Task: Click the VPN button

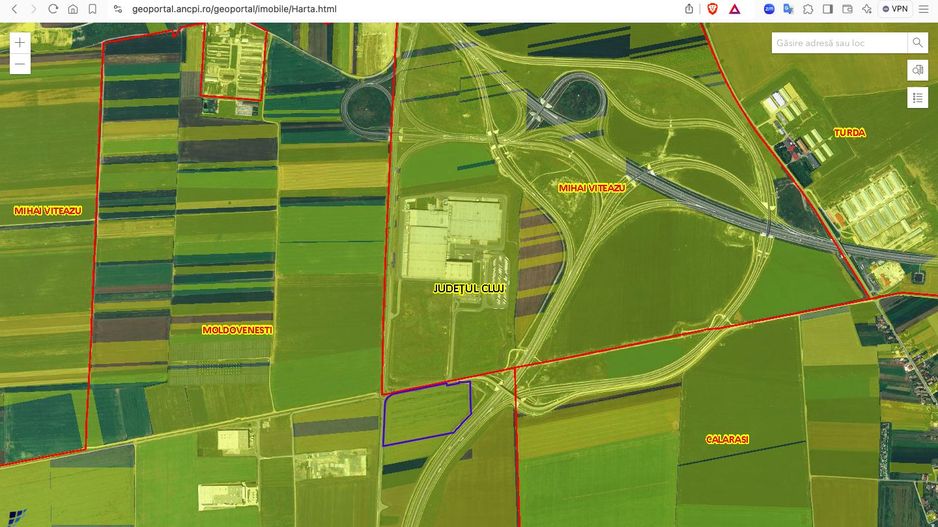Action: pos(895,9)
